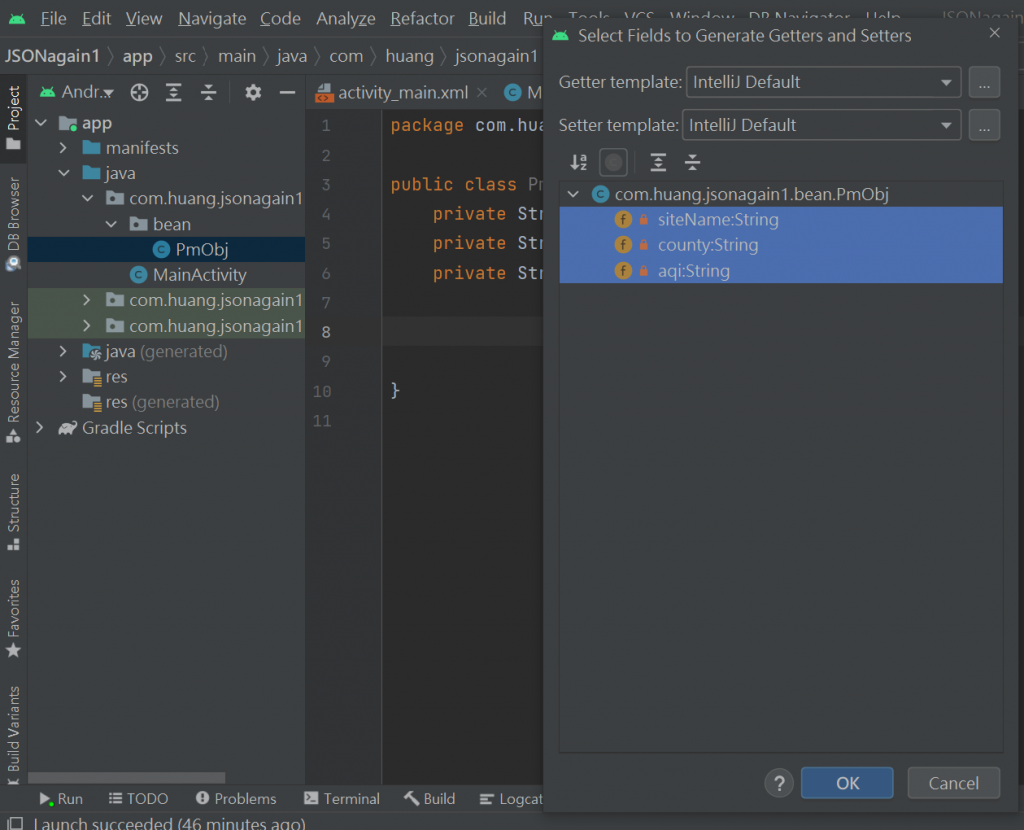Open the Build tool window at bottom
This screenshot has height=830, width=1024.
429,799
